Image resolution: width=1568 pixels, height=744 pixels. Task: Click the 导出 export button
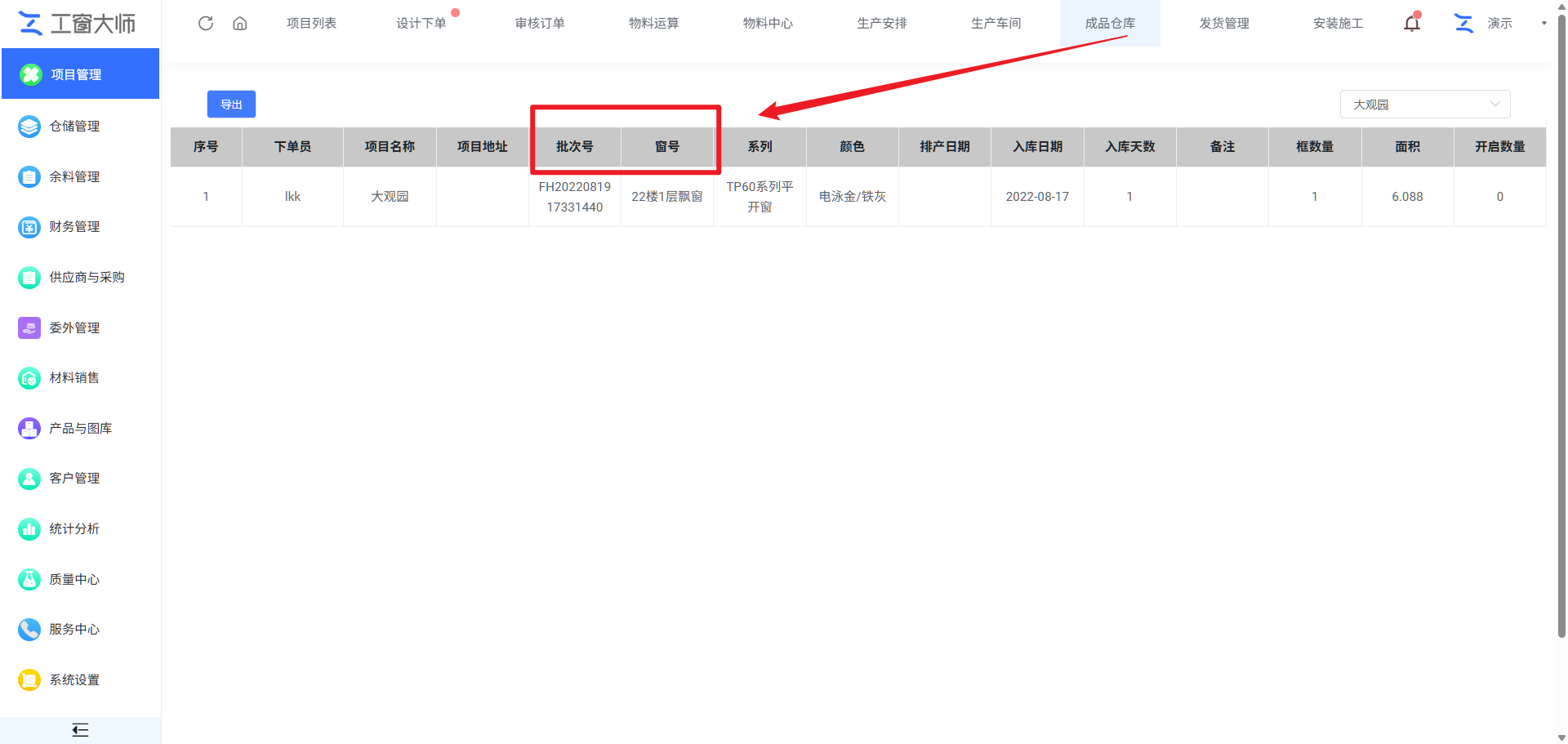(x=231, y=105)
